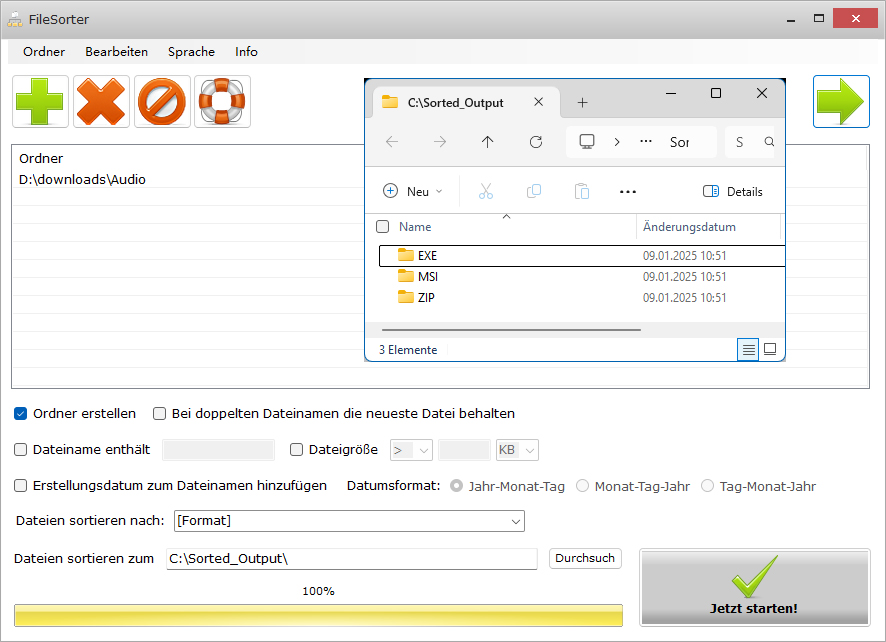886x642 pixels.
Task: Uncheck Ordner erstellen checkbox
Action: pos(20,414)
